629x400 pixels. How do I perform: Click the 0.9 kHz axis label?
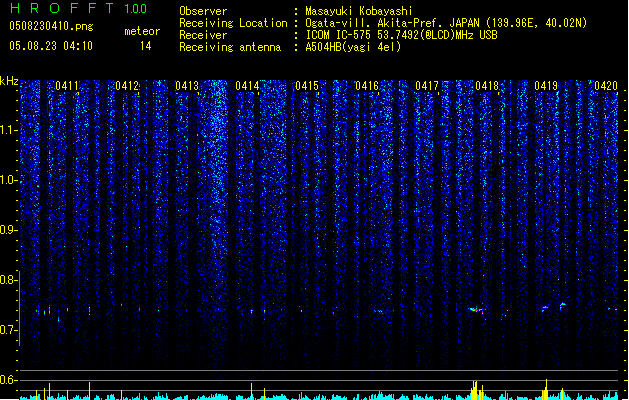coord(9,230)
